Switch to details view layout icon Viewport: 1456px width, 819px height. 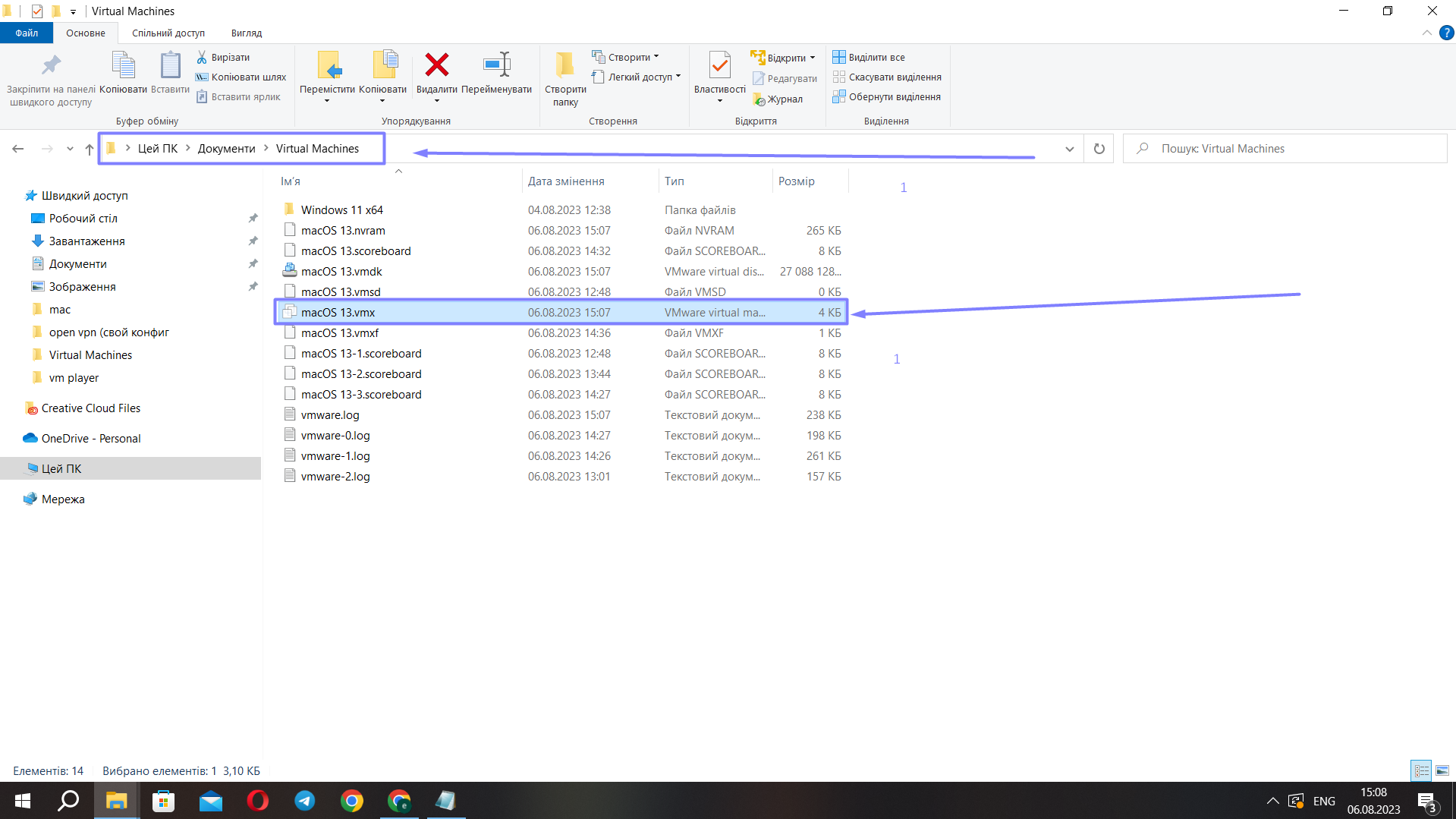1421,770
